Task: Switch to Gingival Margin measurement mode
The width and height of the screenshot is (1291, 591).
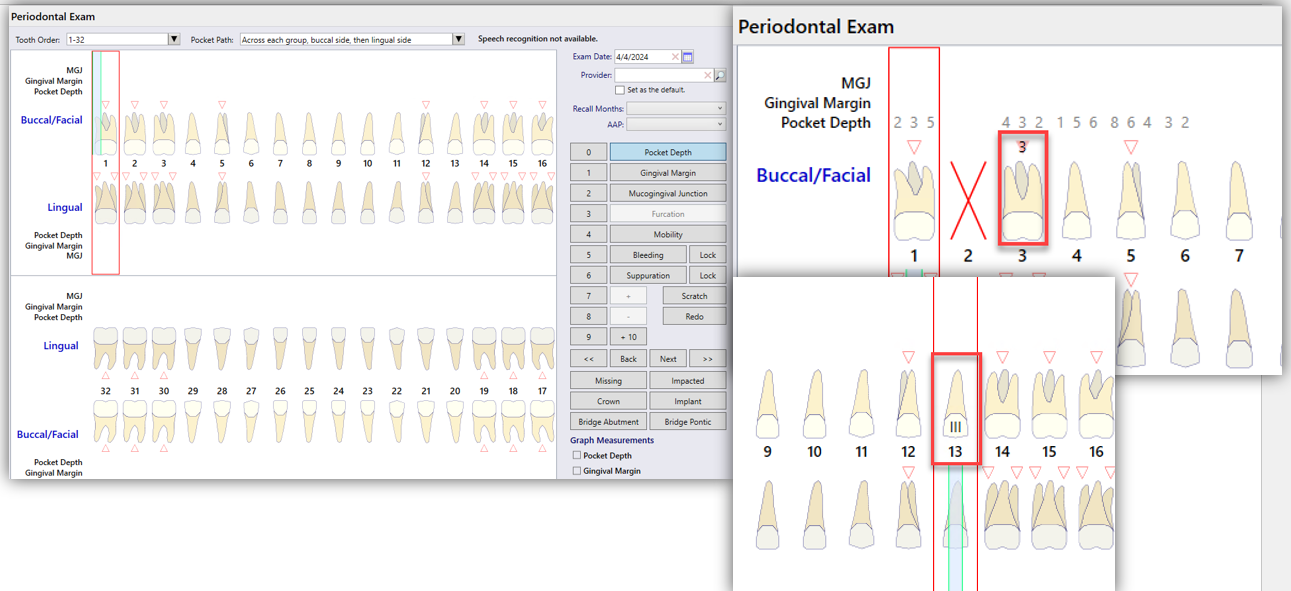Action: click(x=667, y=172)
